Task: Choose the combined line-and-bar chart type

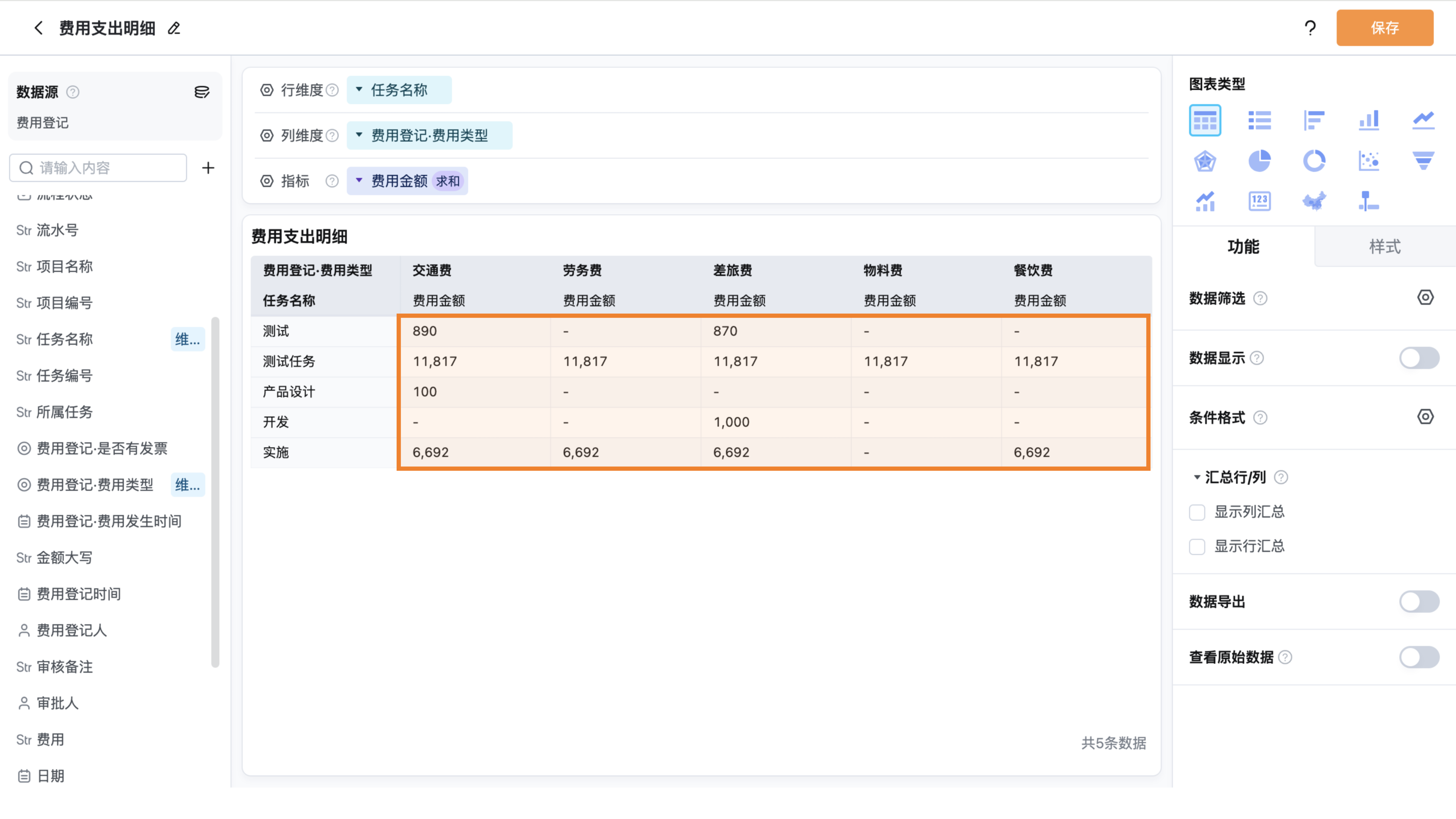Action: click(x=1205, y=201)
